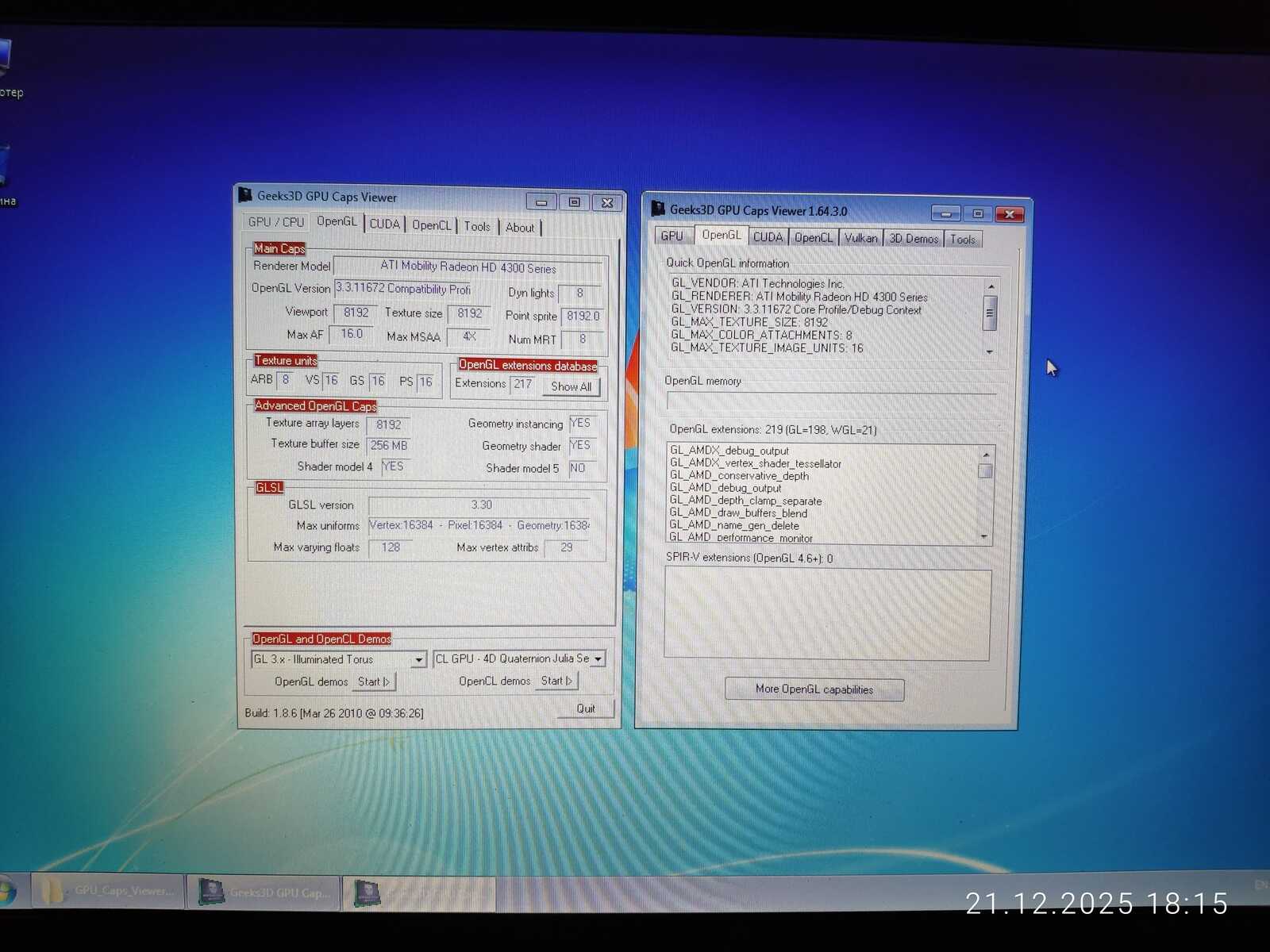The height and width of the screenshot is (952, 1270).
Task: Open the CUDA tab in the left window
Action: [385, 225]
